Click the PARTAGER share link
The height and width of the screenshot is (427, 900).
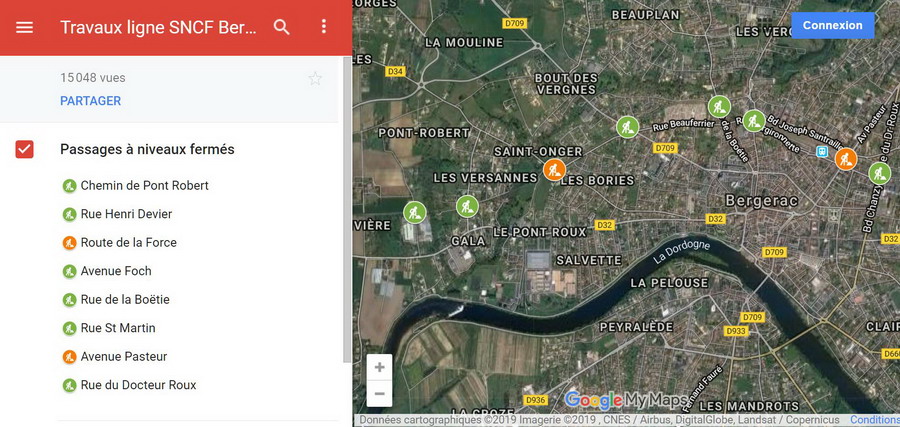(90, 101)
